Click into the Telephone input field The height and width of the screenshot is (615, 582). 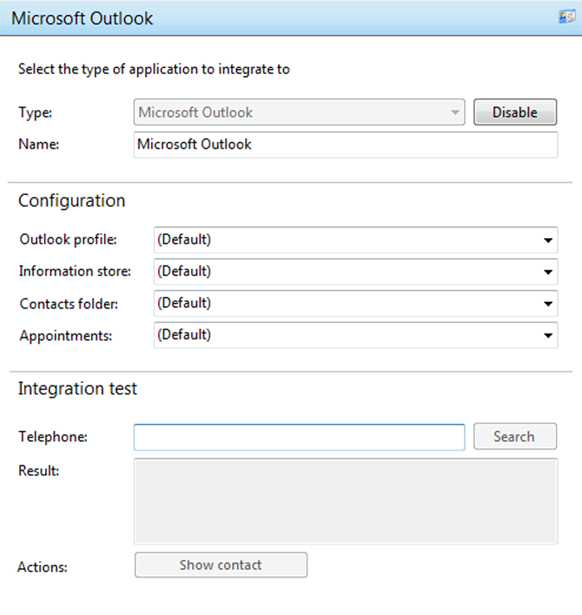[x=299, y=437]
